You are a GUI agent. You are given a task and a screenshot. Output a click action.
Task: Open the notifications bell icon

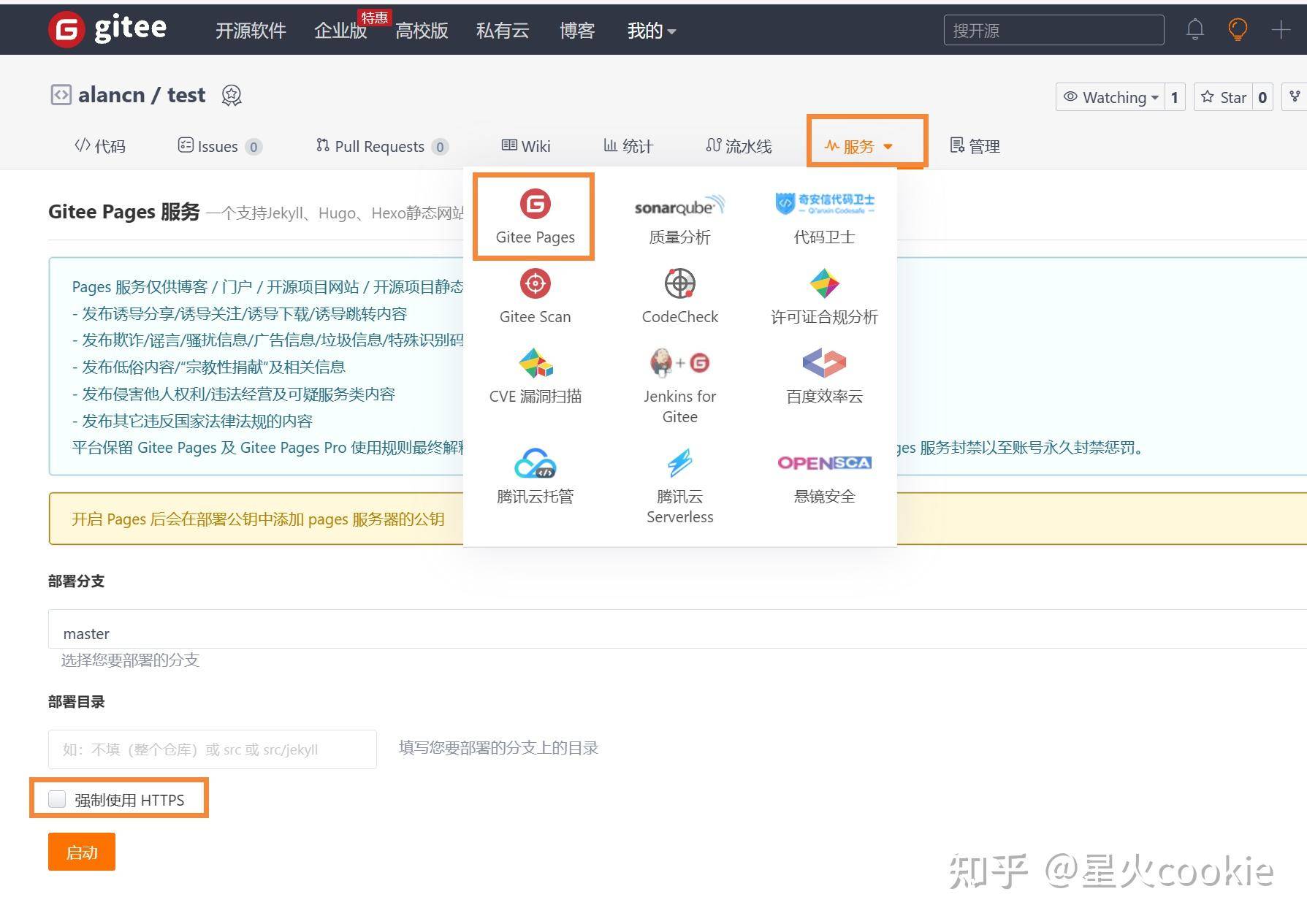pos(1195,30)
